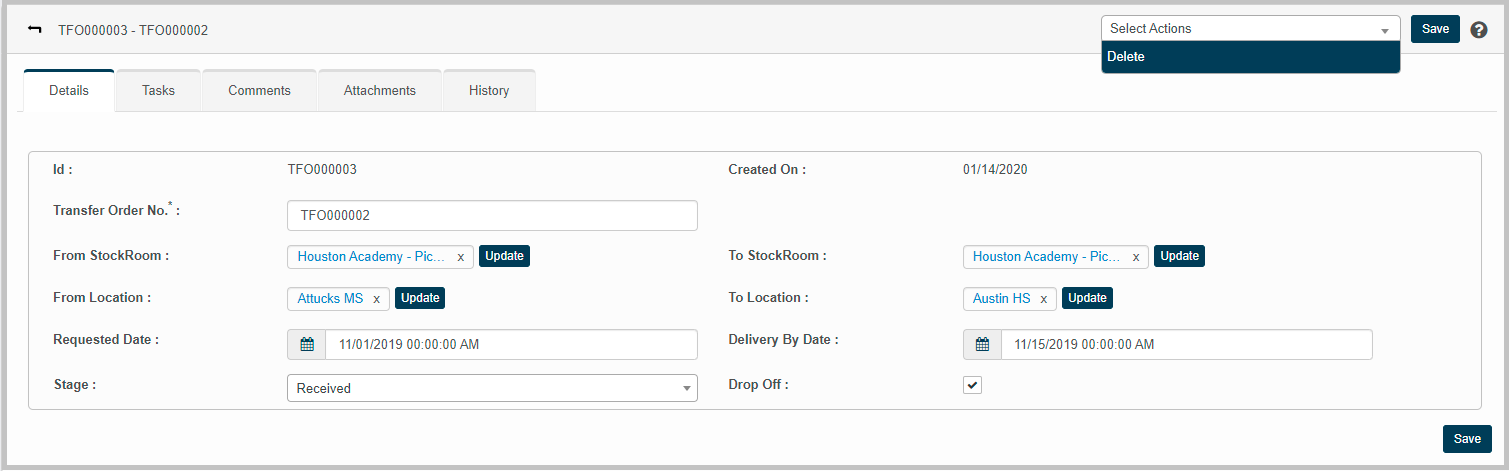Open the Comments tab

click(x=259, y=91)
